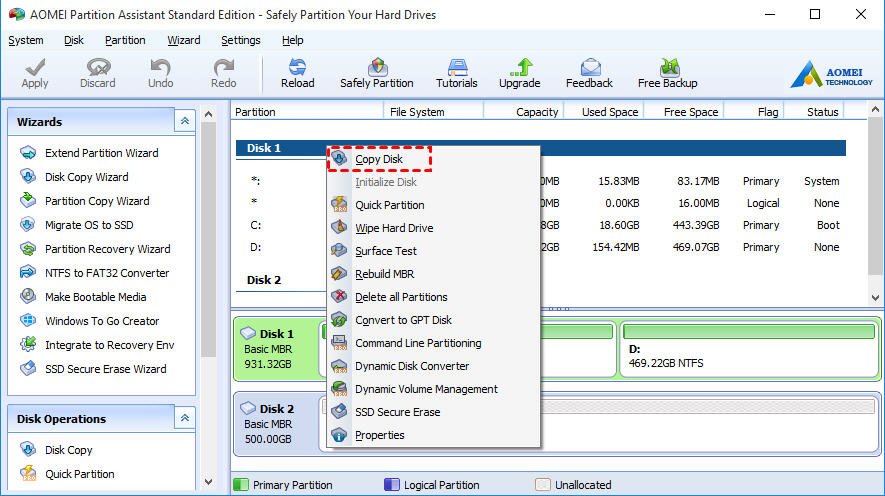Choose Delete all Partitions menu entry
Screen dimensions: 885x496
433,297
